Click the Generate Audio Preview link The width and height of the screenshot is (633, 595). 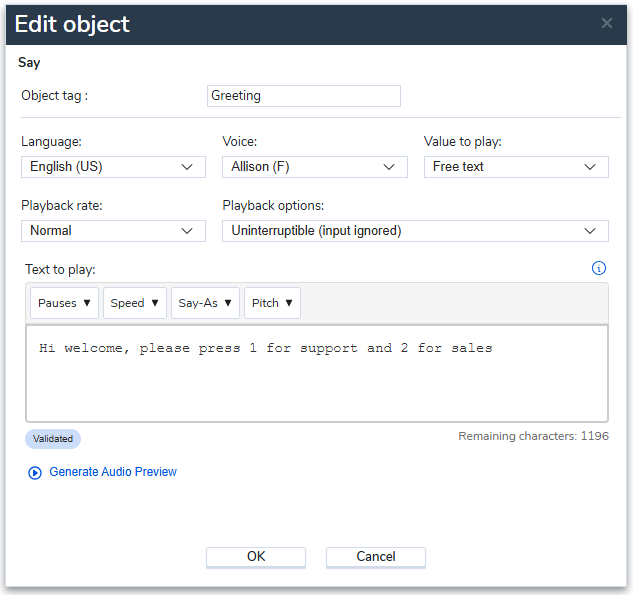113,472
